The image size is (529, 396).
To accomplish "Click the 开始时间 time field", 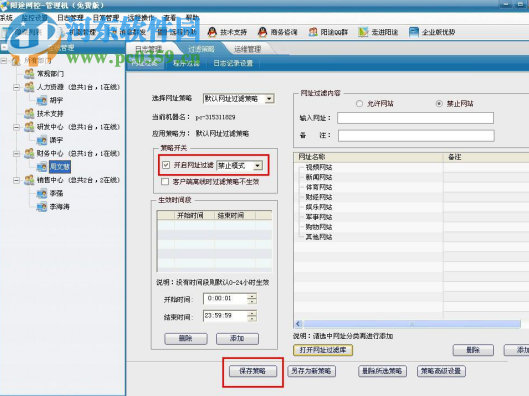I will click(x=225, y=299).
